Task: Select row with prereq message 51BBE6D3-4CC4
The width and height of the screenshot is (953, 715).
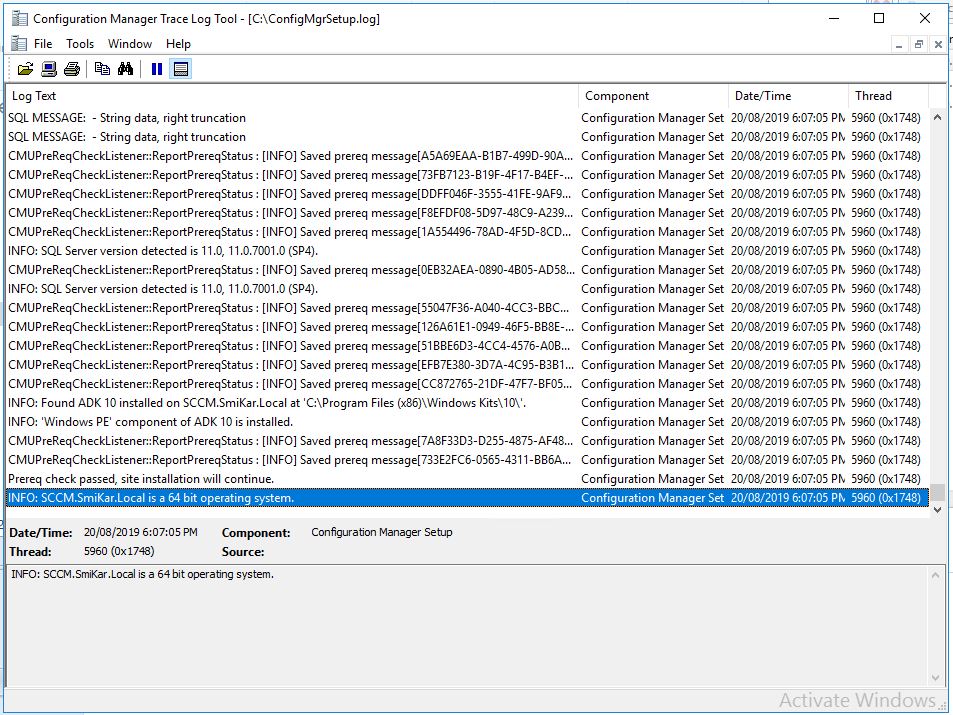Action: coord(467,346)
